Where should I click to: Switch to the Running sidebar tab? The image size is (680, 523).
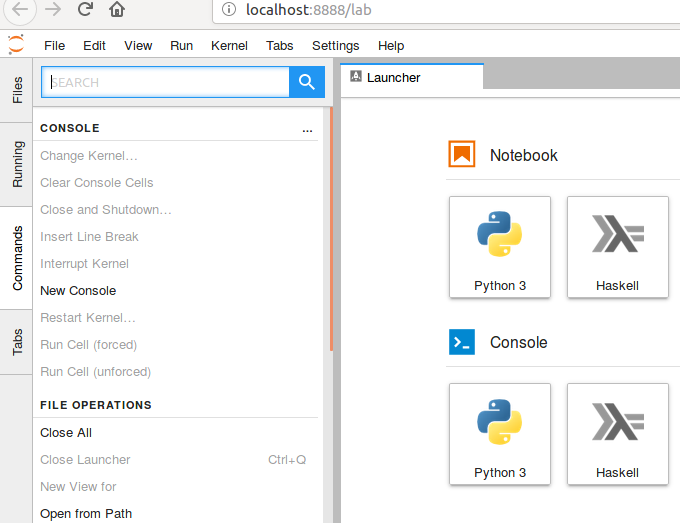tap(16, 164)
